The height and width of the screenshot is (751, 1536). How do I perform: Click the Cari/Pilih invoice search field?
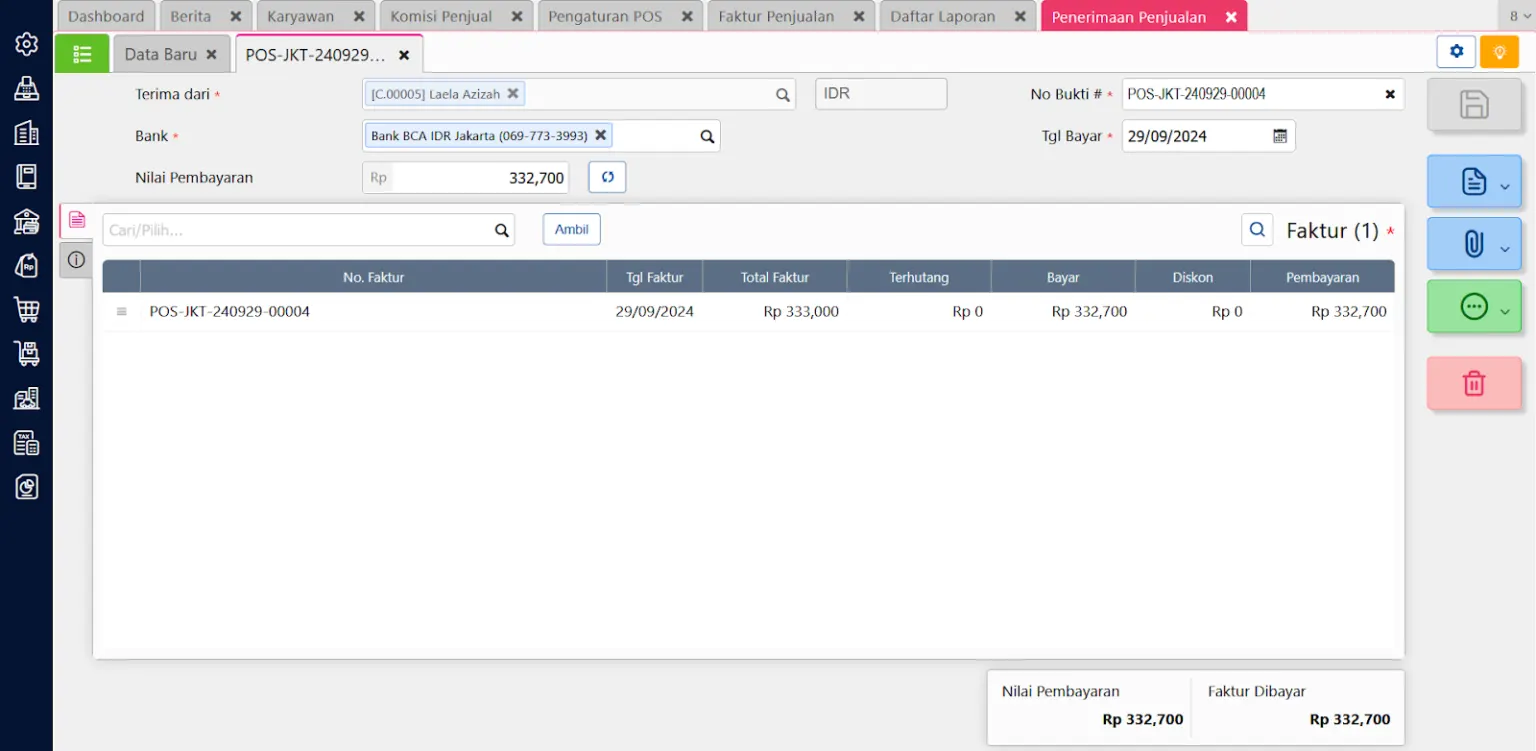point(308,230)
